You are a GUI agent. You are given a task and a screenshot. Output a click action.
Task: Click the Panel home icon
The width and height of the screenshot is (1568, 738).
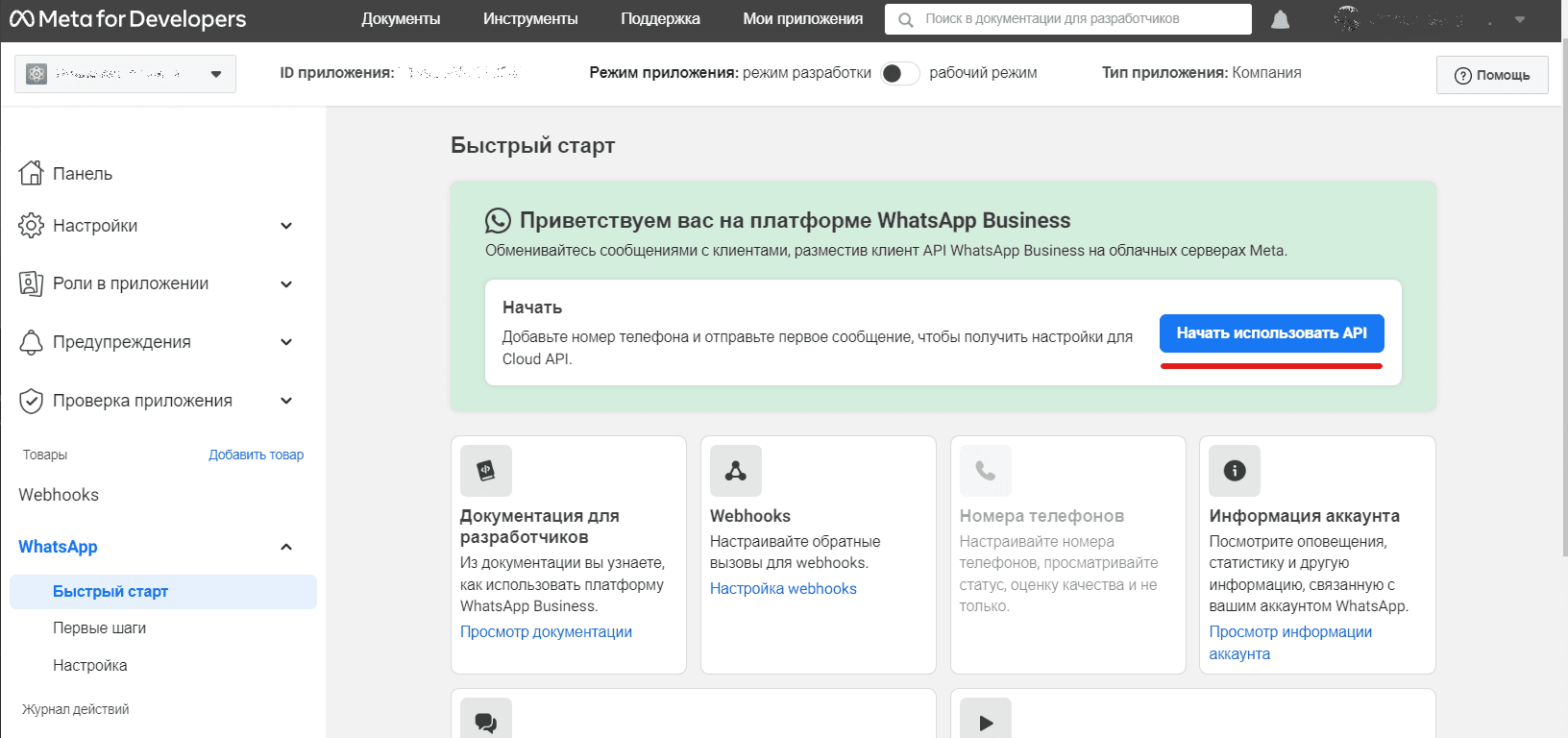coord(31,173)
